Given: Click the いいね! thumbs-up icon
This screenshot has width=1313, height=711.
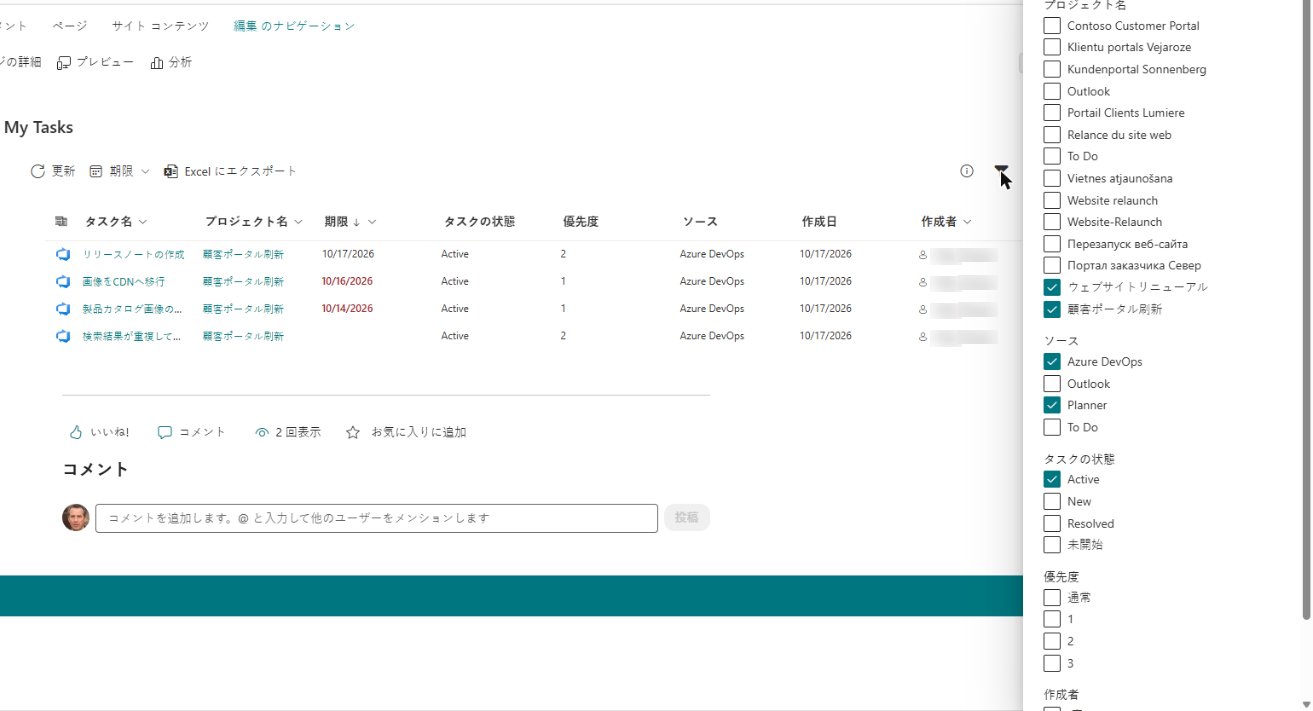Looking at the screenshot, I should point(75,432).
